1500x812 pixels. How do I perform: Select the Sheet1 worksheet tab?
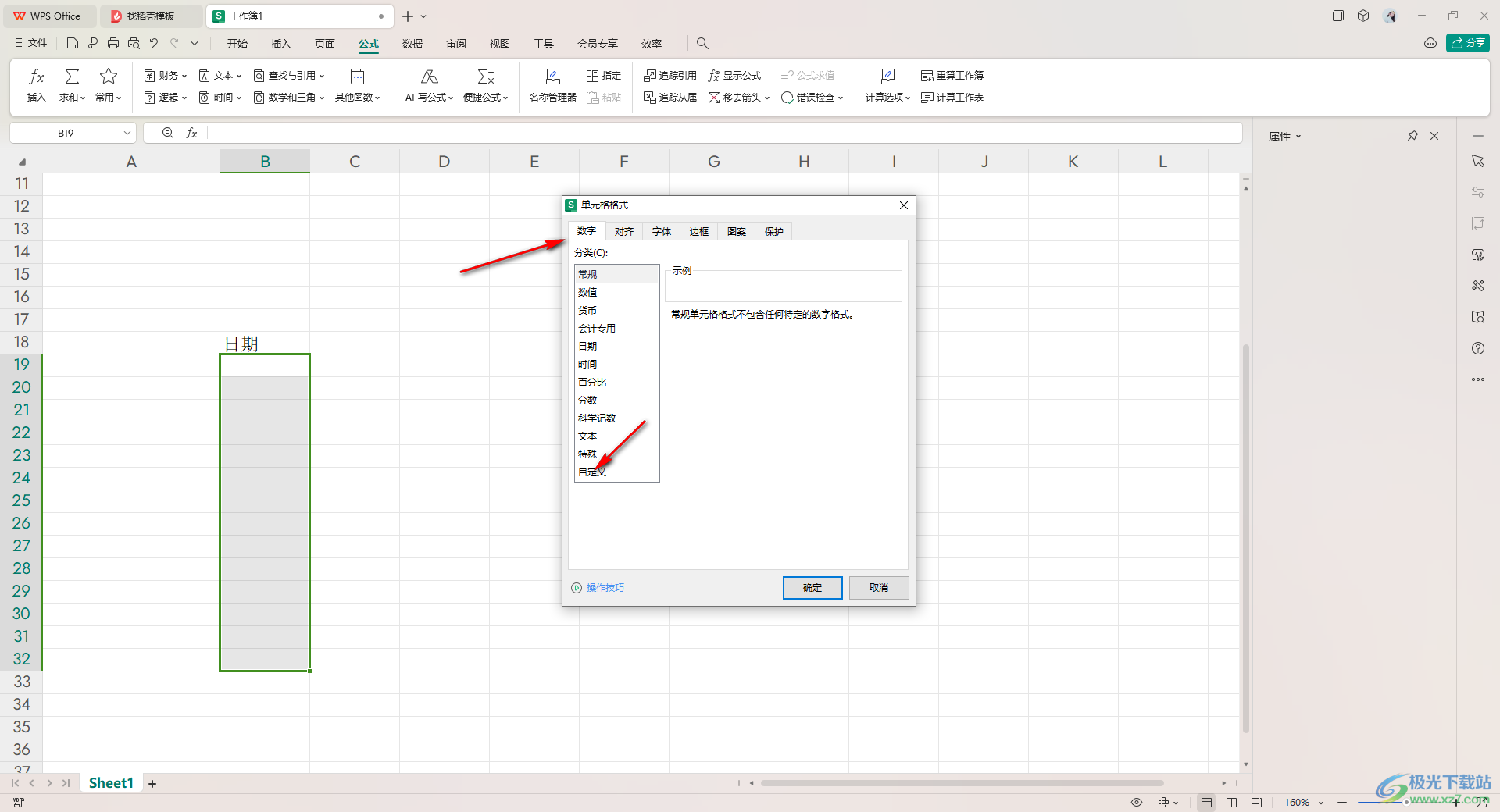[x=111, y=783]
